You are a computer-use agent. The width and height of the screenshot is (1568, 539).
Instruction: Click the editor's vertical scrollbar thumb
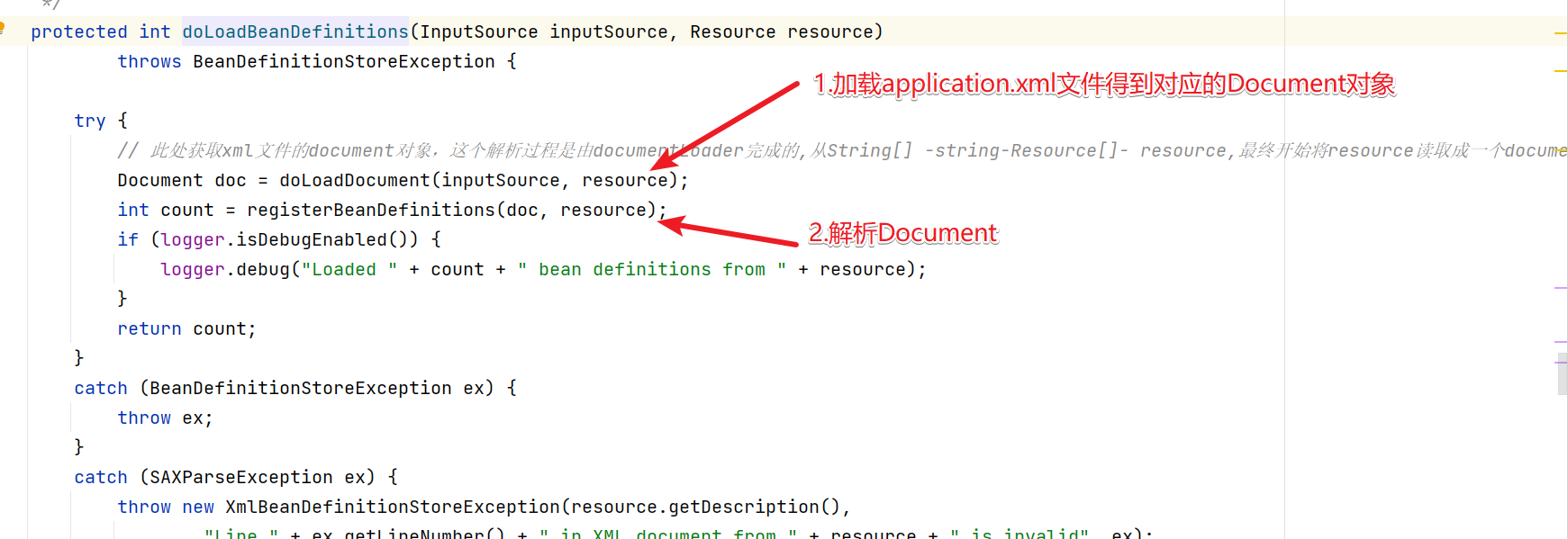[x=1563, y=373]
